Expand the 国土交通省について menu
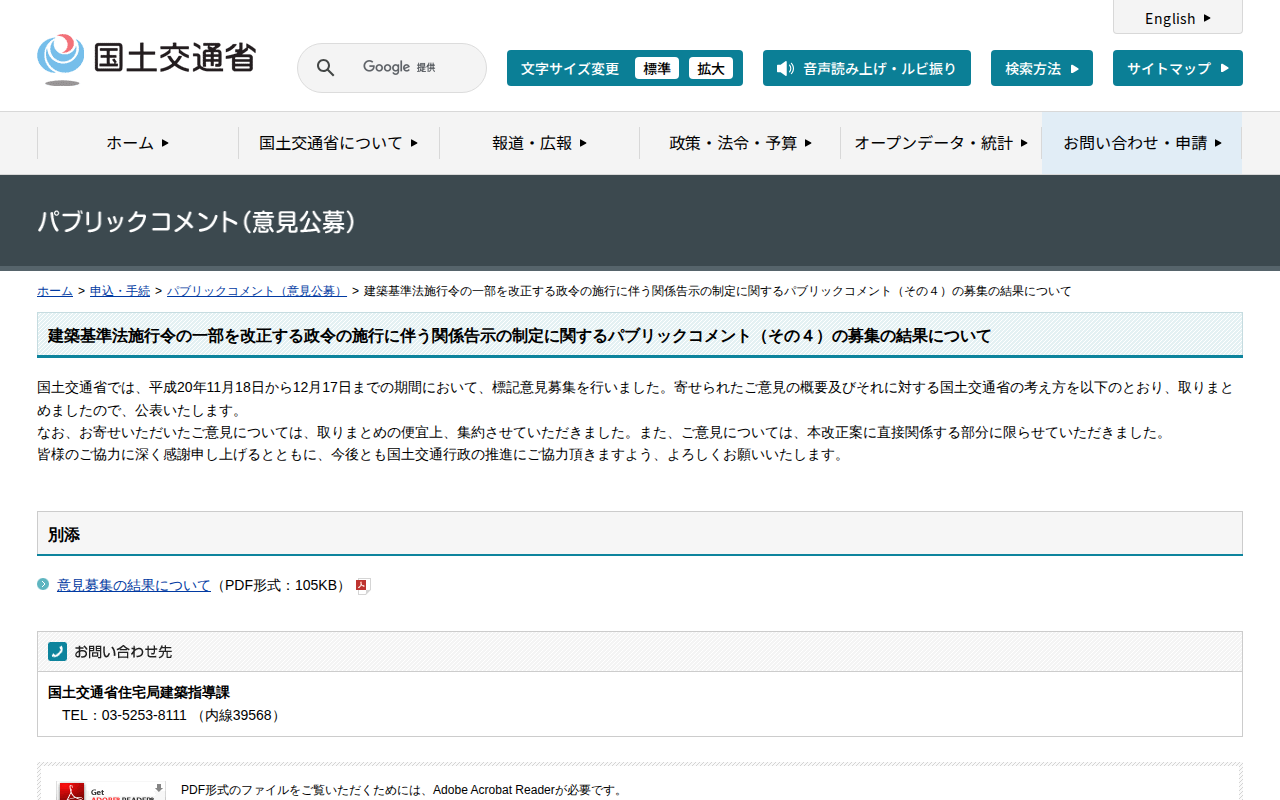This screenshot has height=800, width=1280. tap(338, 143)
